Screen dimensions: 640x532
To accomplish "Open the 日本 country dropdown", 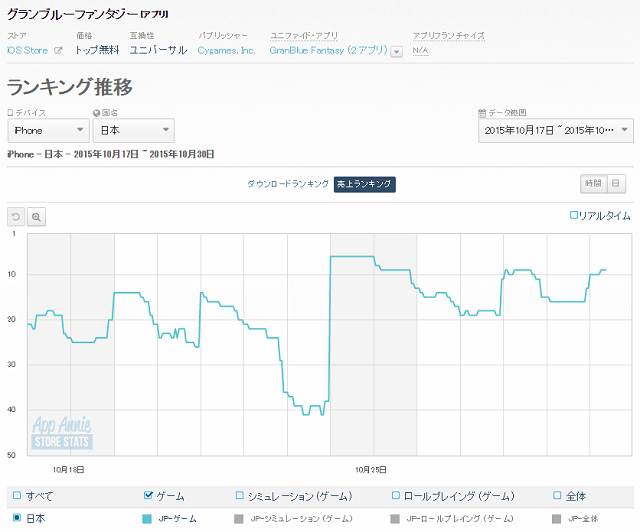I will [133, 131].
